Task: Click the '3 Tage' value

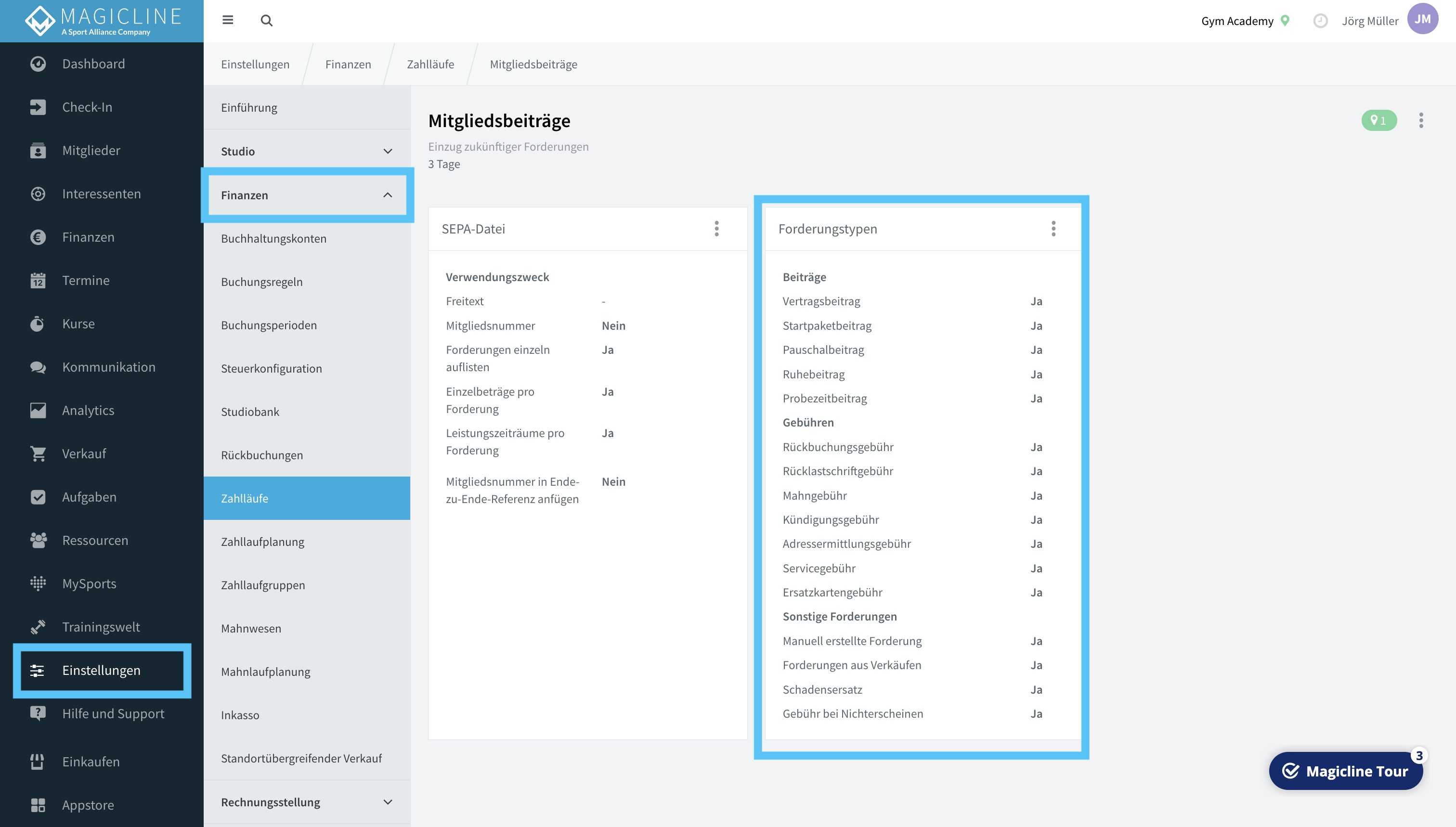Action: (443, 164)
